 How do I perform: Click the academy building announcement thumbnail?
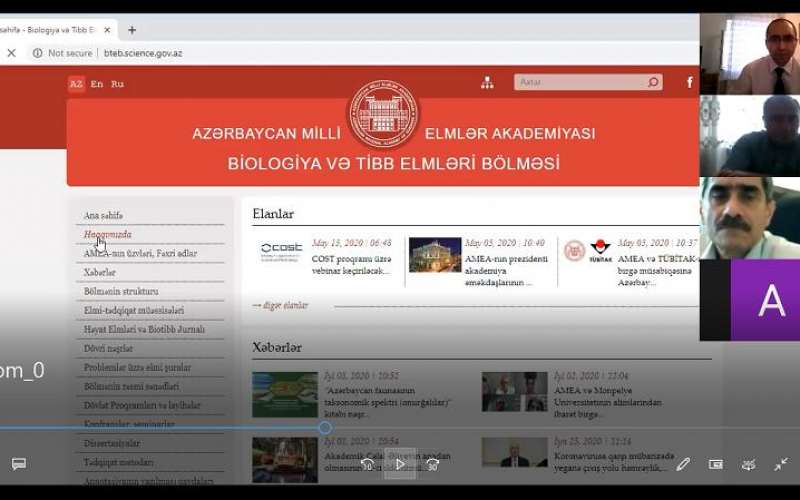[435, 255]
